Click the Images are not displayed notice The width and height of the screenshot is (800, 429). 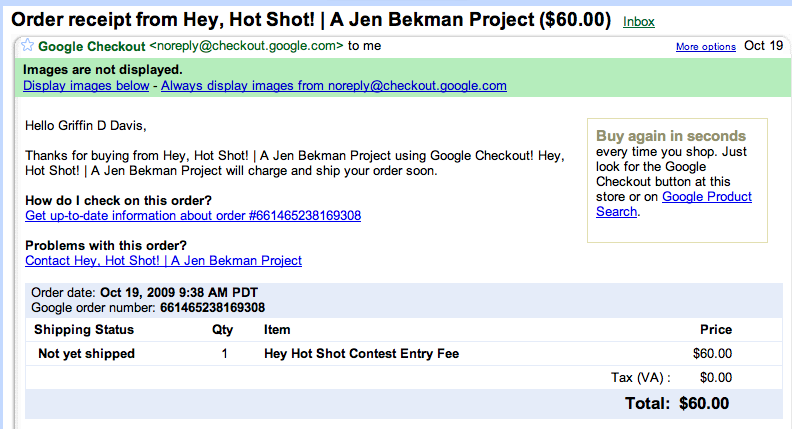[x=103, y=70]
